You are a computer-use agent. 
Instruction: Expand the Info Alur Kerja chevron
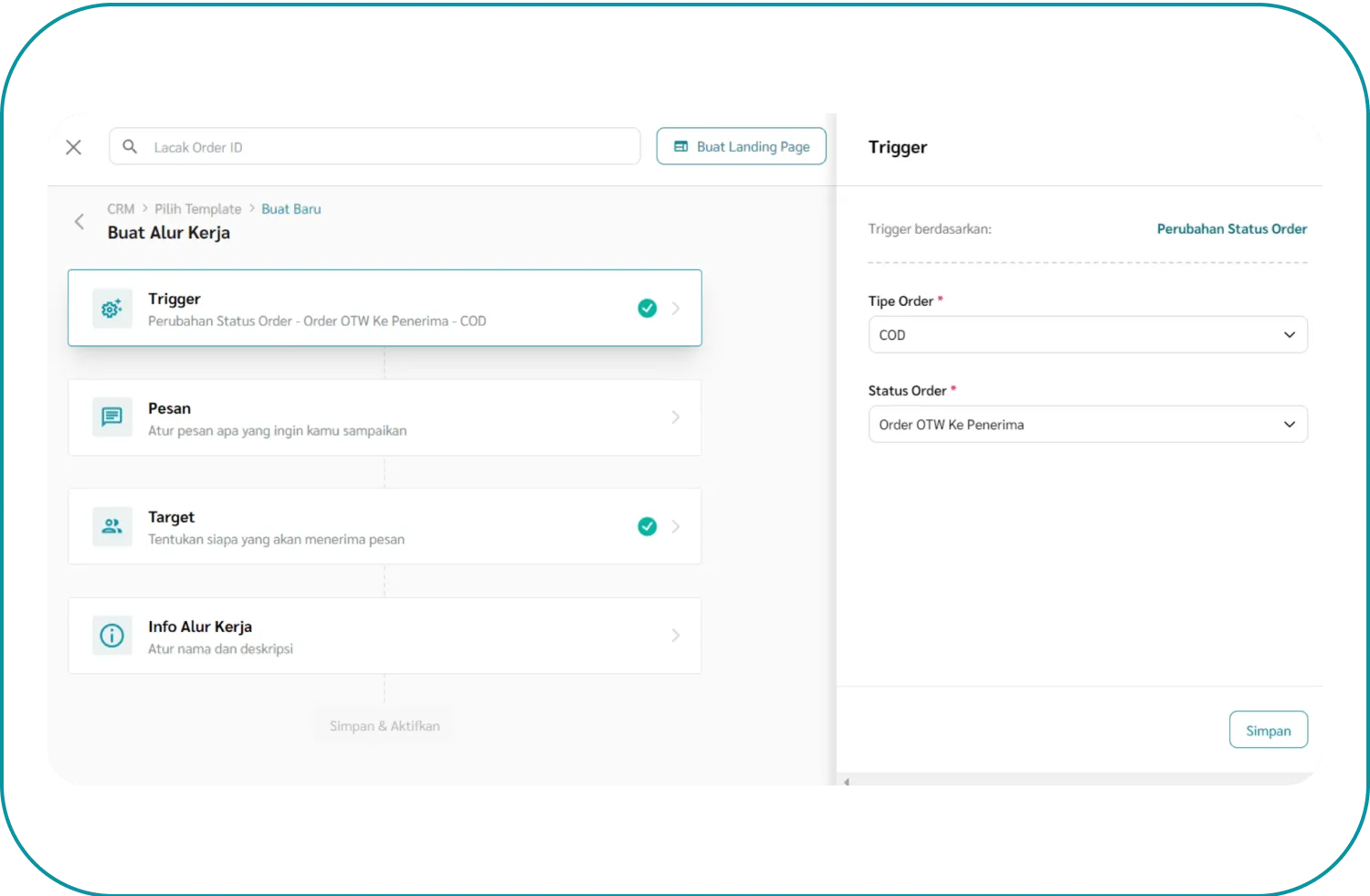[x=676, y=635]
